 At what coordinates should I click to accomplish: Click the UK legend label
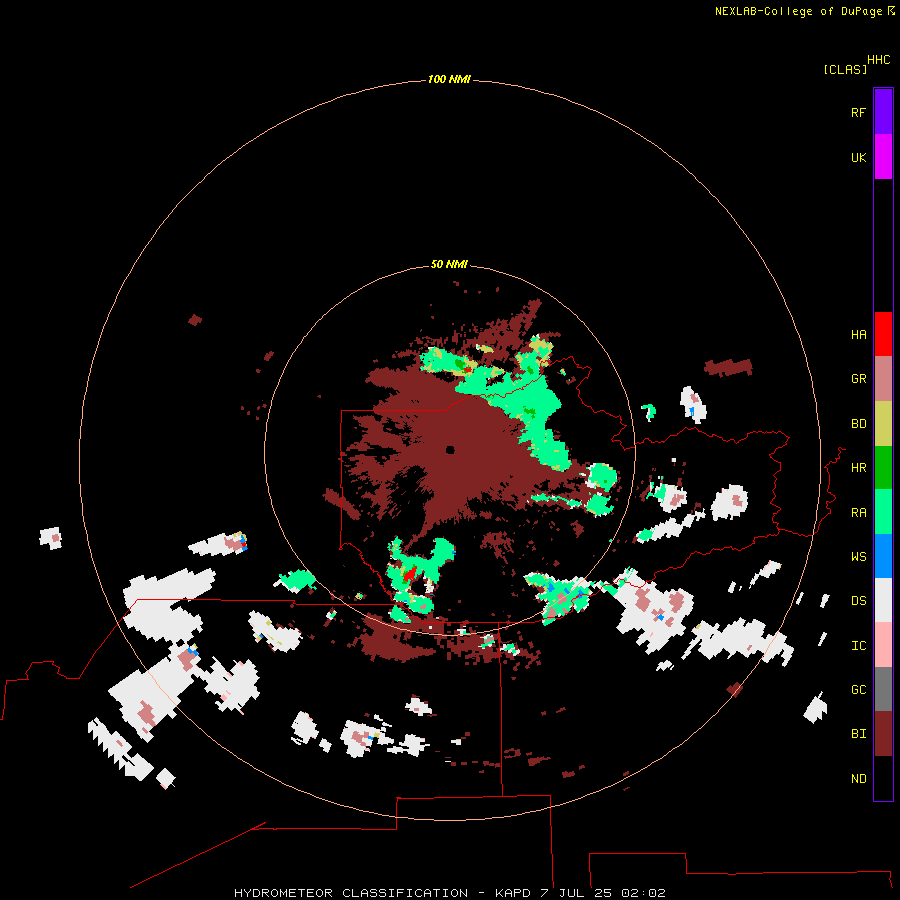click(x=858, y=158)
